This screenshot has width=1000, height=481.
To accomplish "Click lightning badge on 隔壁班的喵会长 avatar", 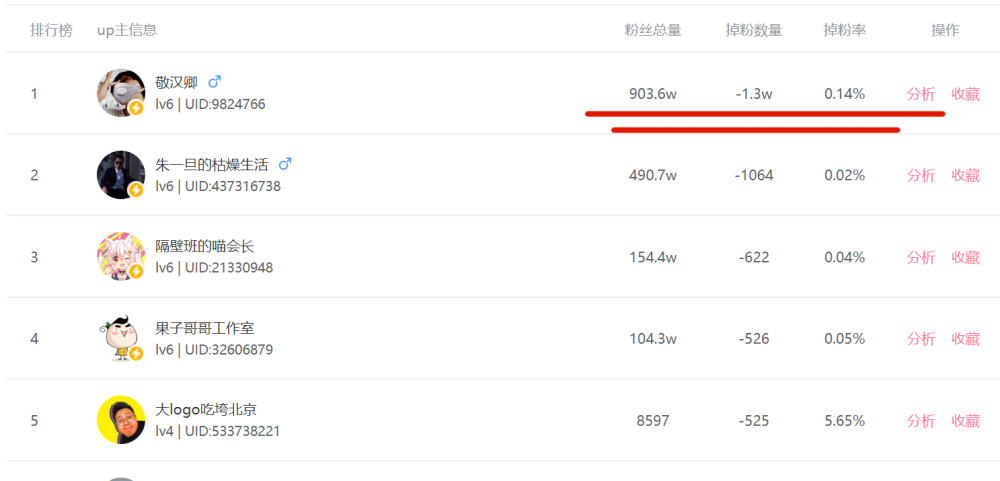I will 136,271.
